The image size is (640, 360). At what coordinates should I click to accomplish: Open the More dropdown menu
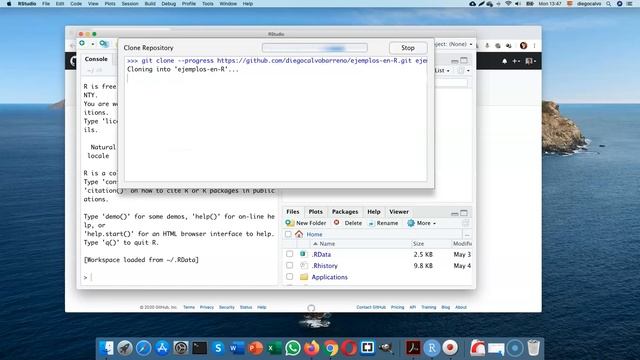(x=426, y=223)
